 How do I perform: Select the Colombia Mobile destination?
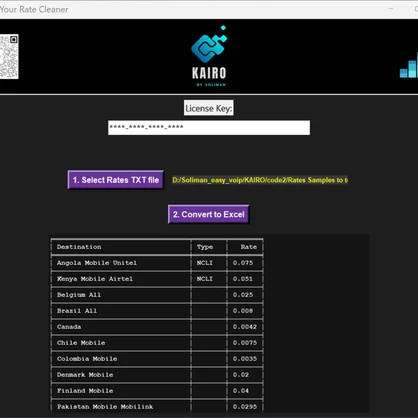[x=87, y=359]
